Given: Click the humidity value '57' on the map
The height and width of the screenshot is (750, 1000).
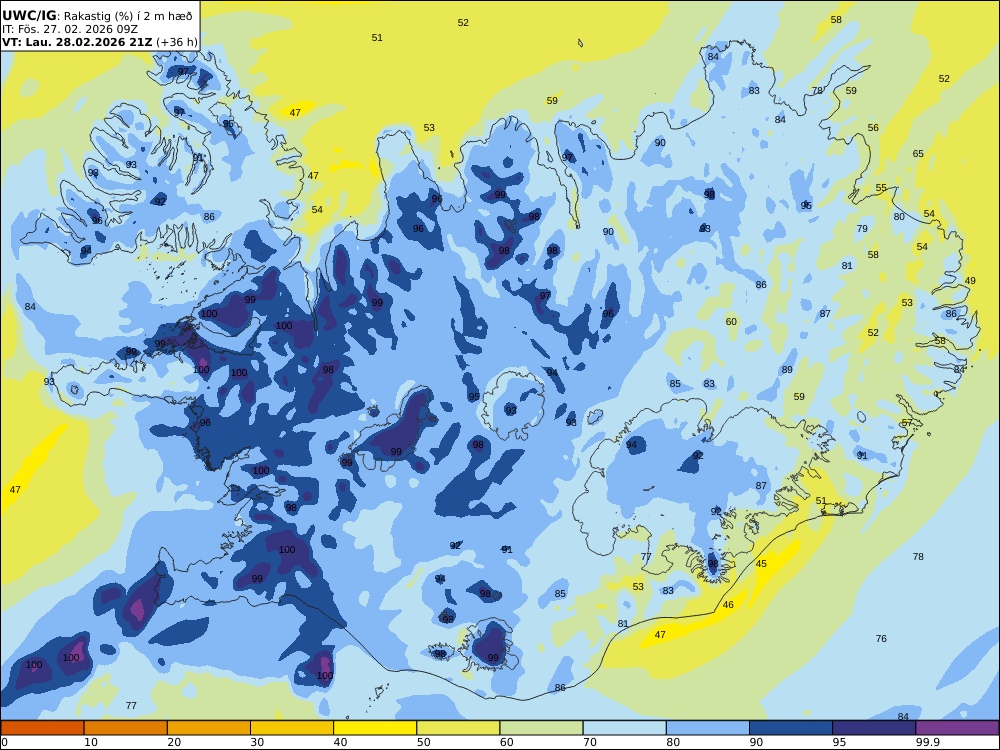Looking at the screenshot, I should (907, 423).
